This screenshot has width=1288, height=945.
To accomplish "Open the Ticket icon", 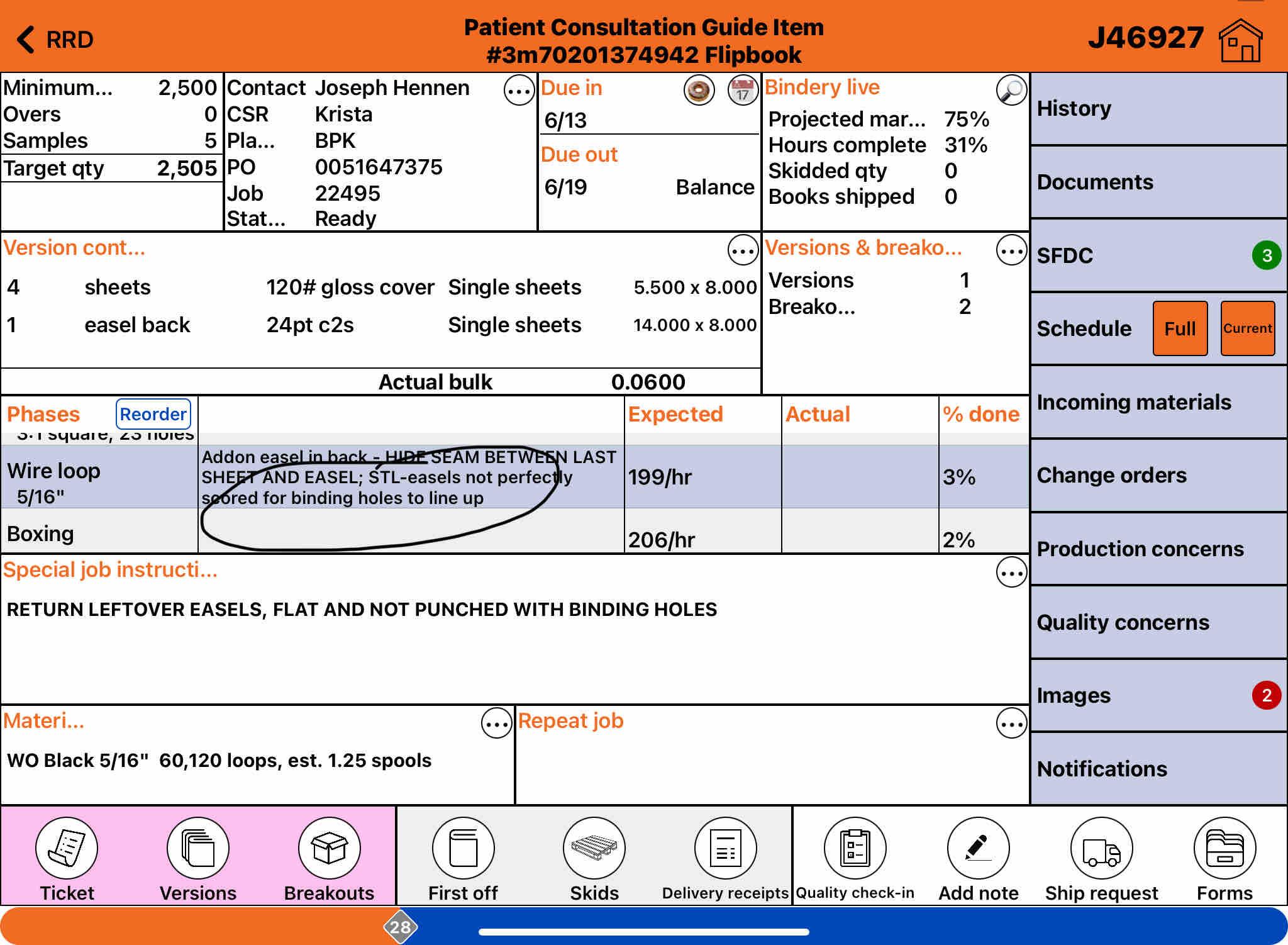I will click(x=67, y=848).
